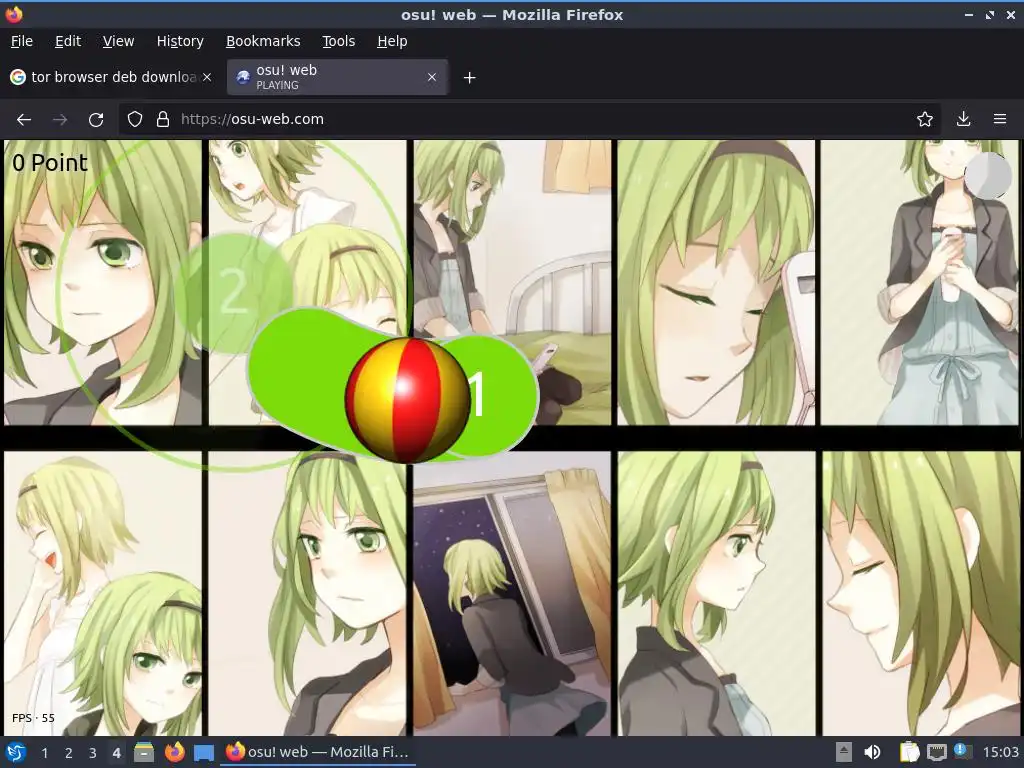
Task: Open the tracking protection shield icon
Action: coord(135,120)
